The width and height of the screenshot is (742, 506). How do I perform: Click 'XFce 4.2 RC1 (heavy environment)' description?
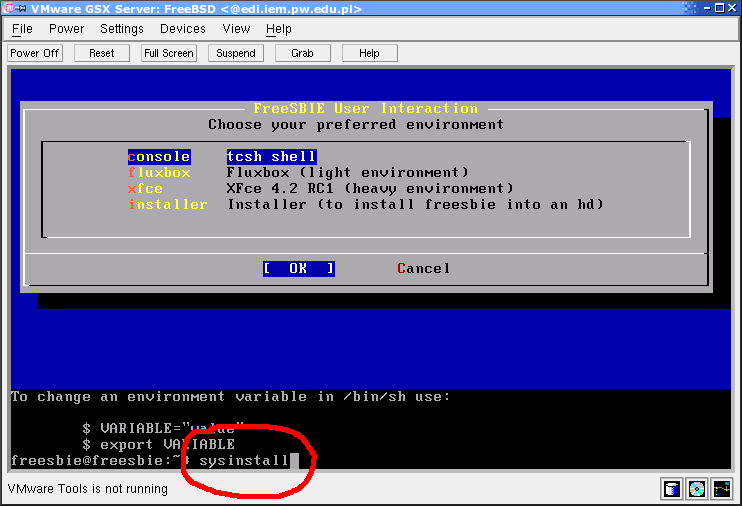pos(370,188)
